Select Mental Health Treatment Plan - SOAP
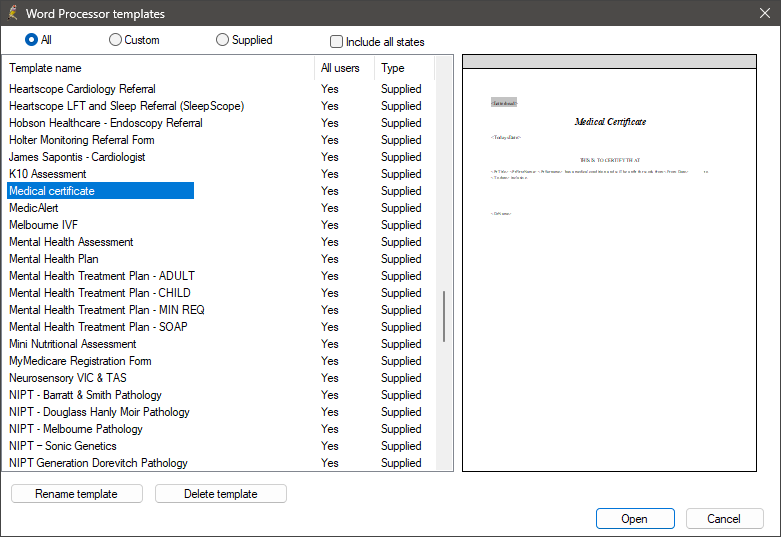The height and width of the screenshot is (537, 781). click(98, 326)
